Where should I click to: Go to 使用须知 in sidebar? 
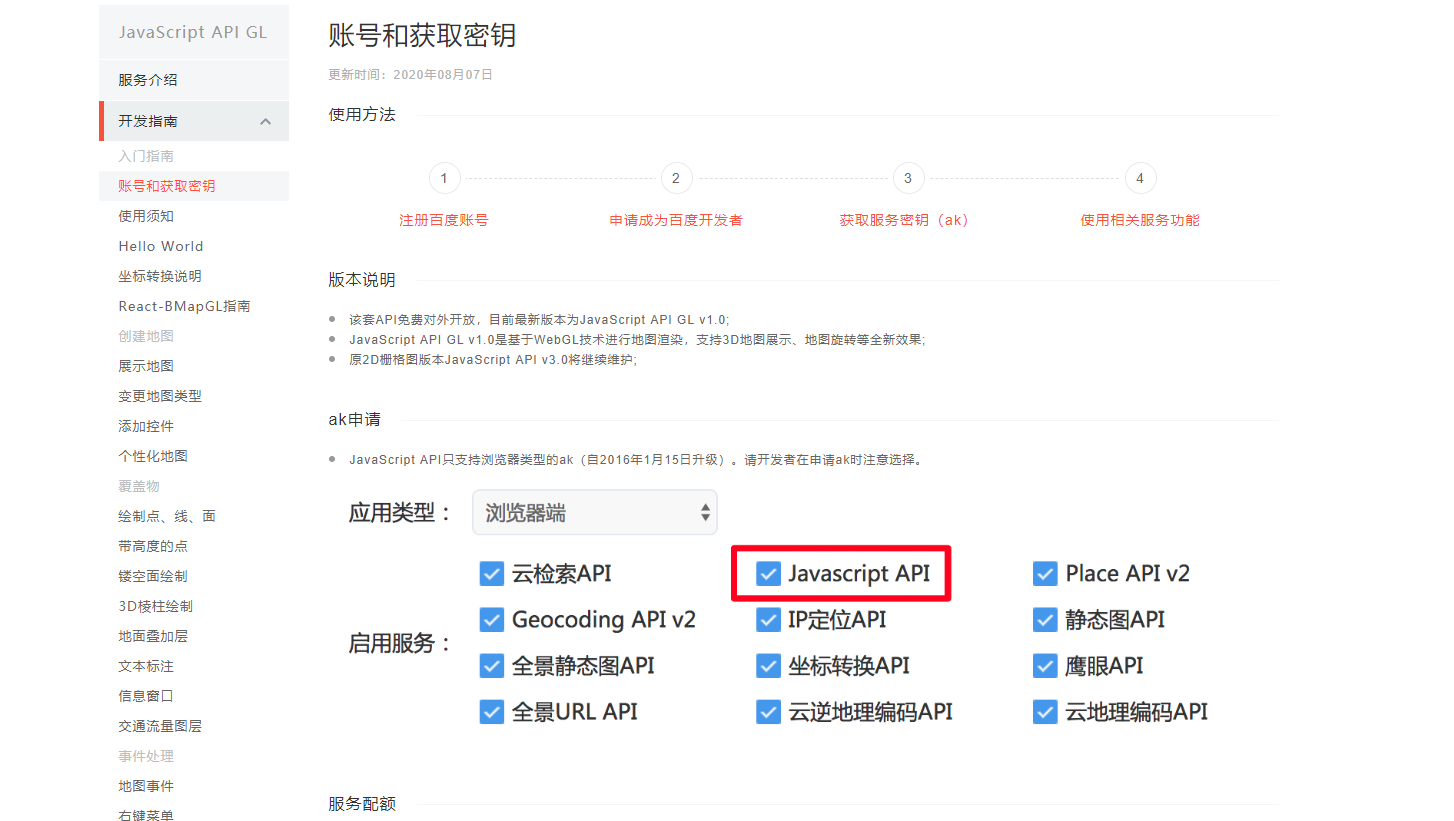(x=146, y=216)
